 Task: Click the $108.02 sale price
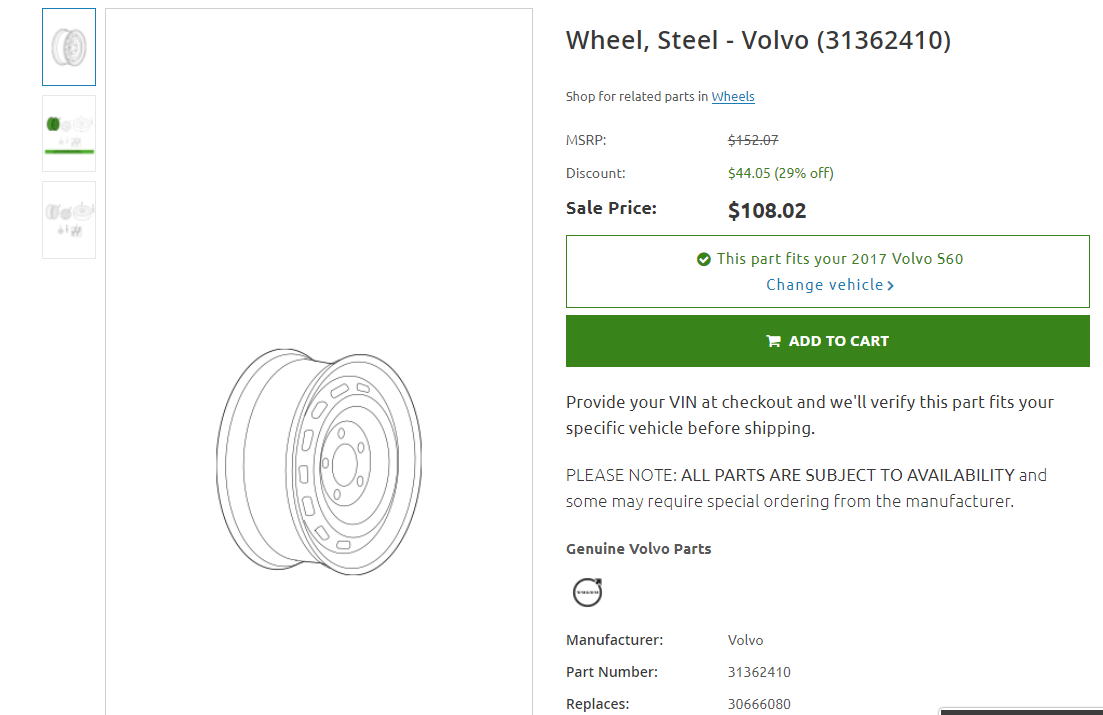point(767,211)
